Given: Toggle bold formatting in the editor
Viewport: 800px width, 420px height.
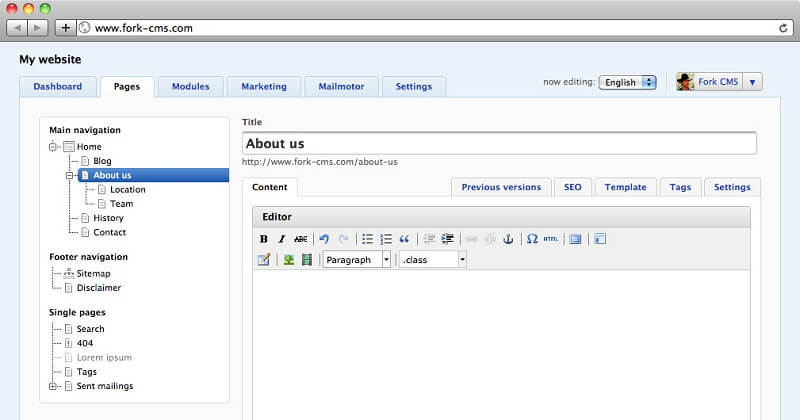Looking at the screenshot, I should point(263,239).
